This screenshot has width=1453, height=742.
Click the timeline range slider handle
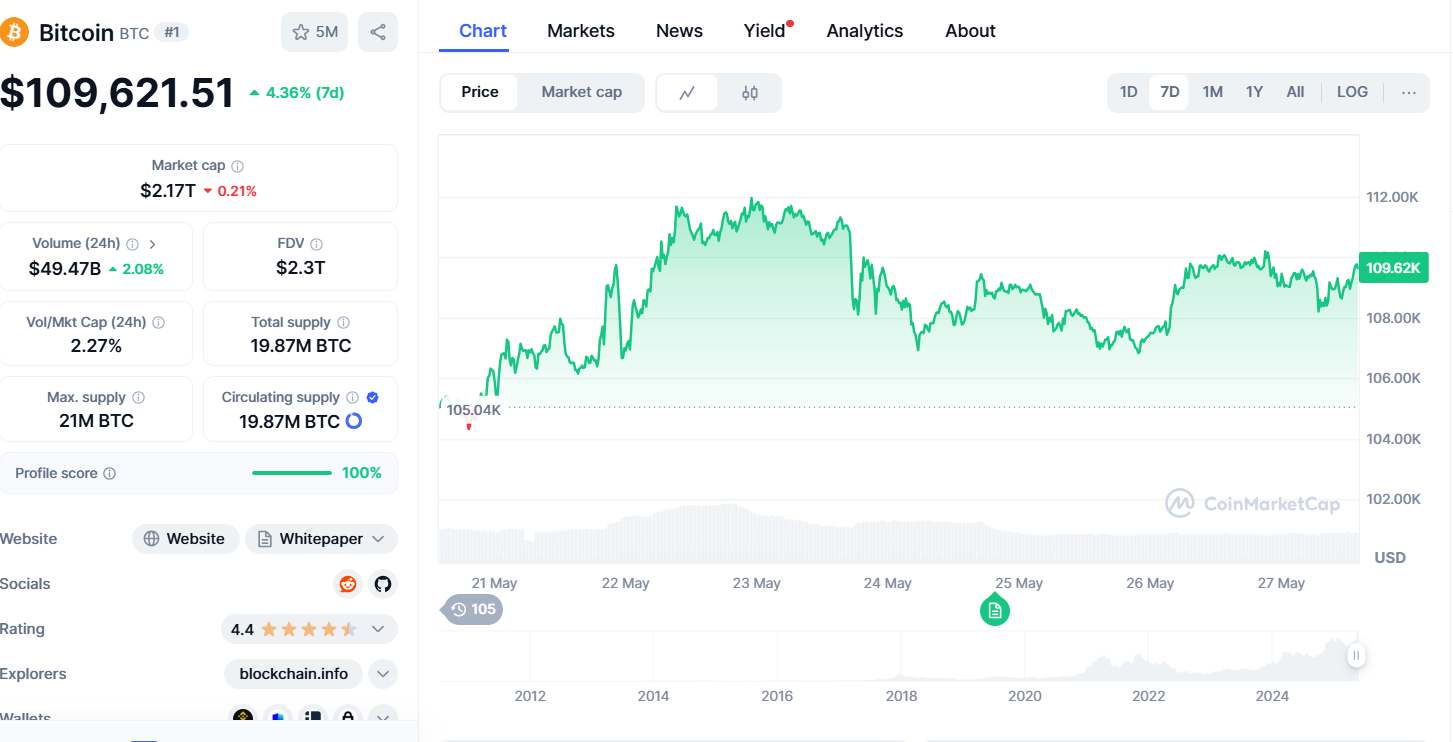pos(1356,656)
